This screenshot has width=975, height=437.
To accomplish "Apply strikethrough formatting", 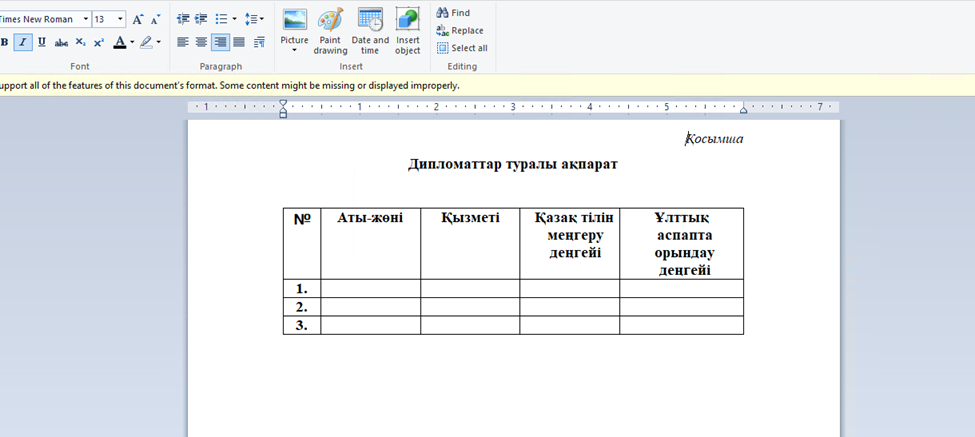I will [61, 42].
